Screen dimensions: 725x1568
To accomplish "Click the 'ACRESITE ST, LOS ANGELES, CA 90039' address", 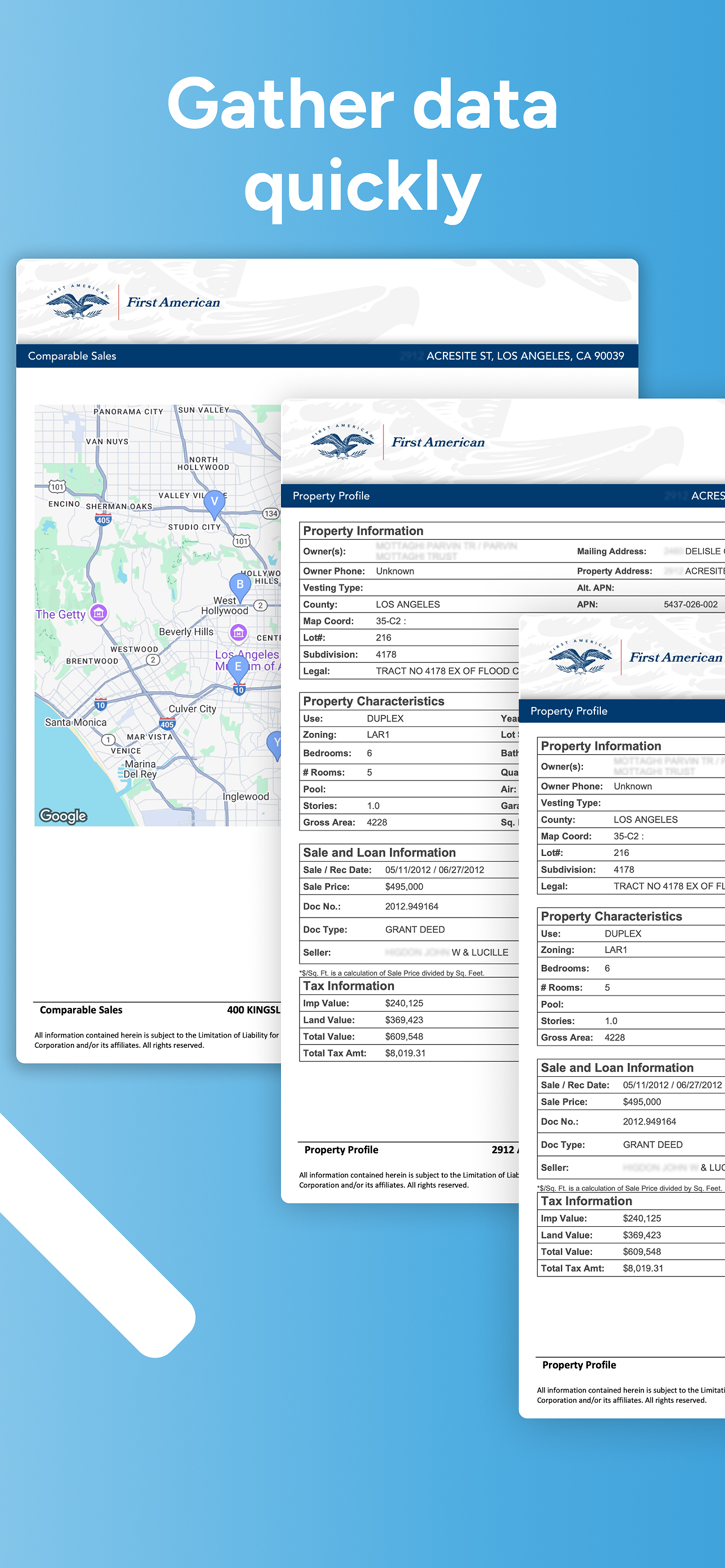I will tap(525, 356).
